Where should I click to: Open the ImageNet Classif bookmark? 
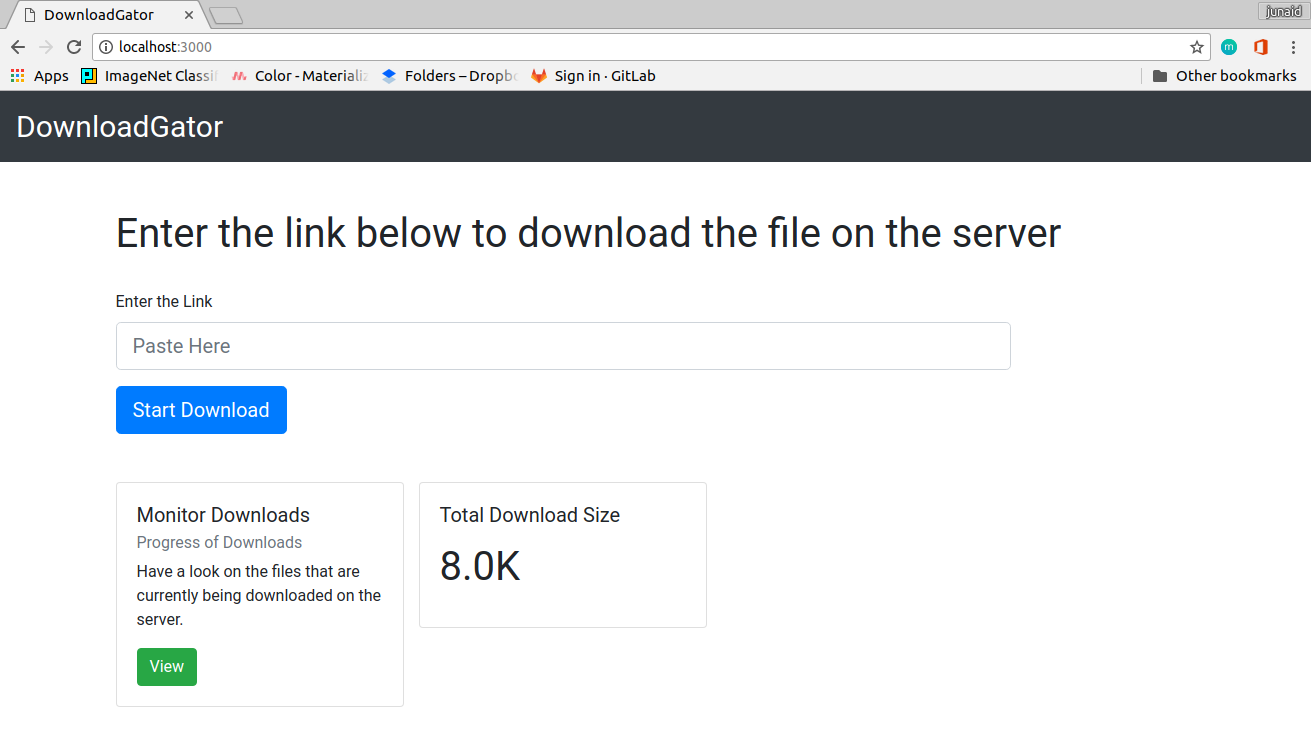pyautogui.click(x=150, y=76)
